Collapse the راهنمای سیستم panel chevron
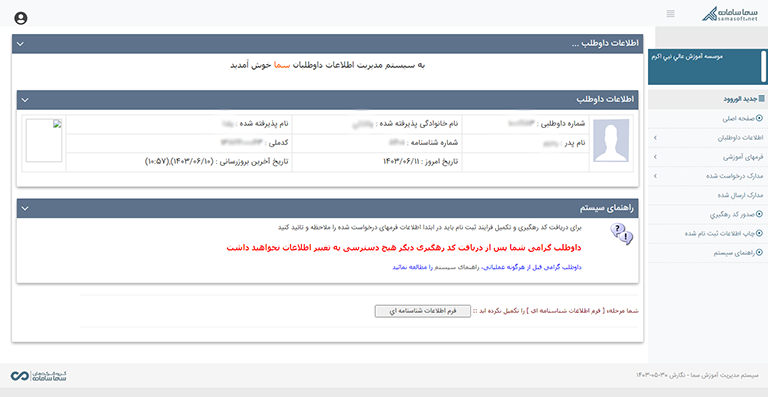The width and height of the screenshot is (768, 397). click(x=25, y=209)
